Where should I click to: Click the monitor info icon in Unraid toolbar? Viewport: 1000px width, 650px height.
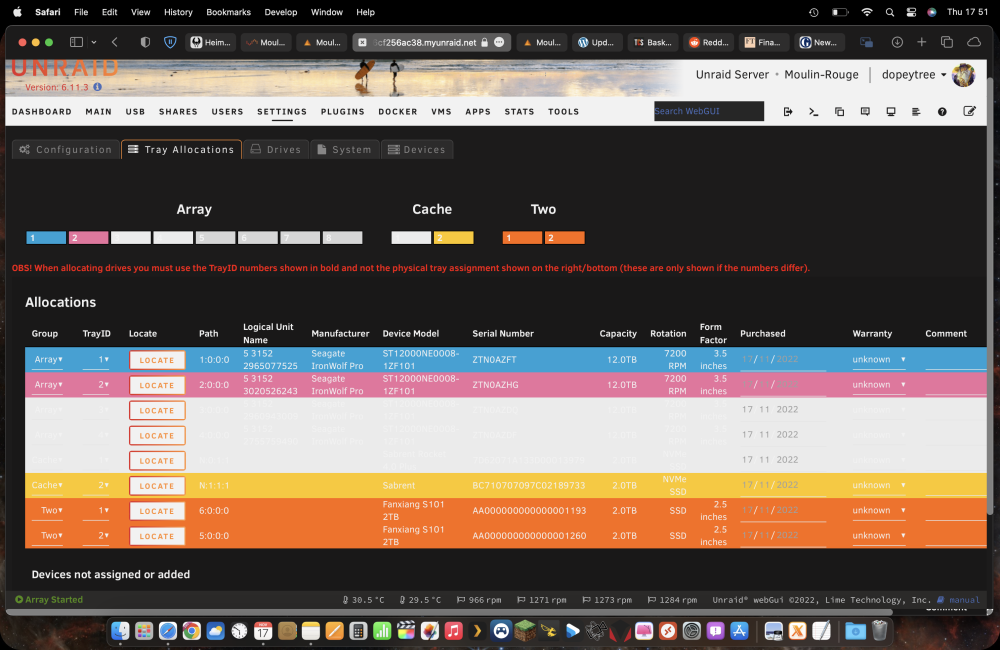coord(891,112)
